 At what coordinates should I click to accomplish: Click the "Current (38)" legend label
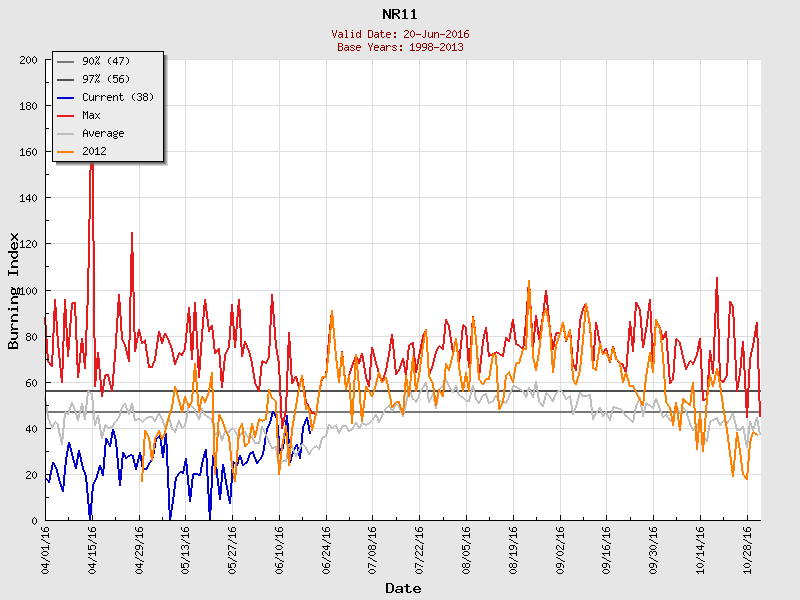pos(117,97)
